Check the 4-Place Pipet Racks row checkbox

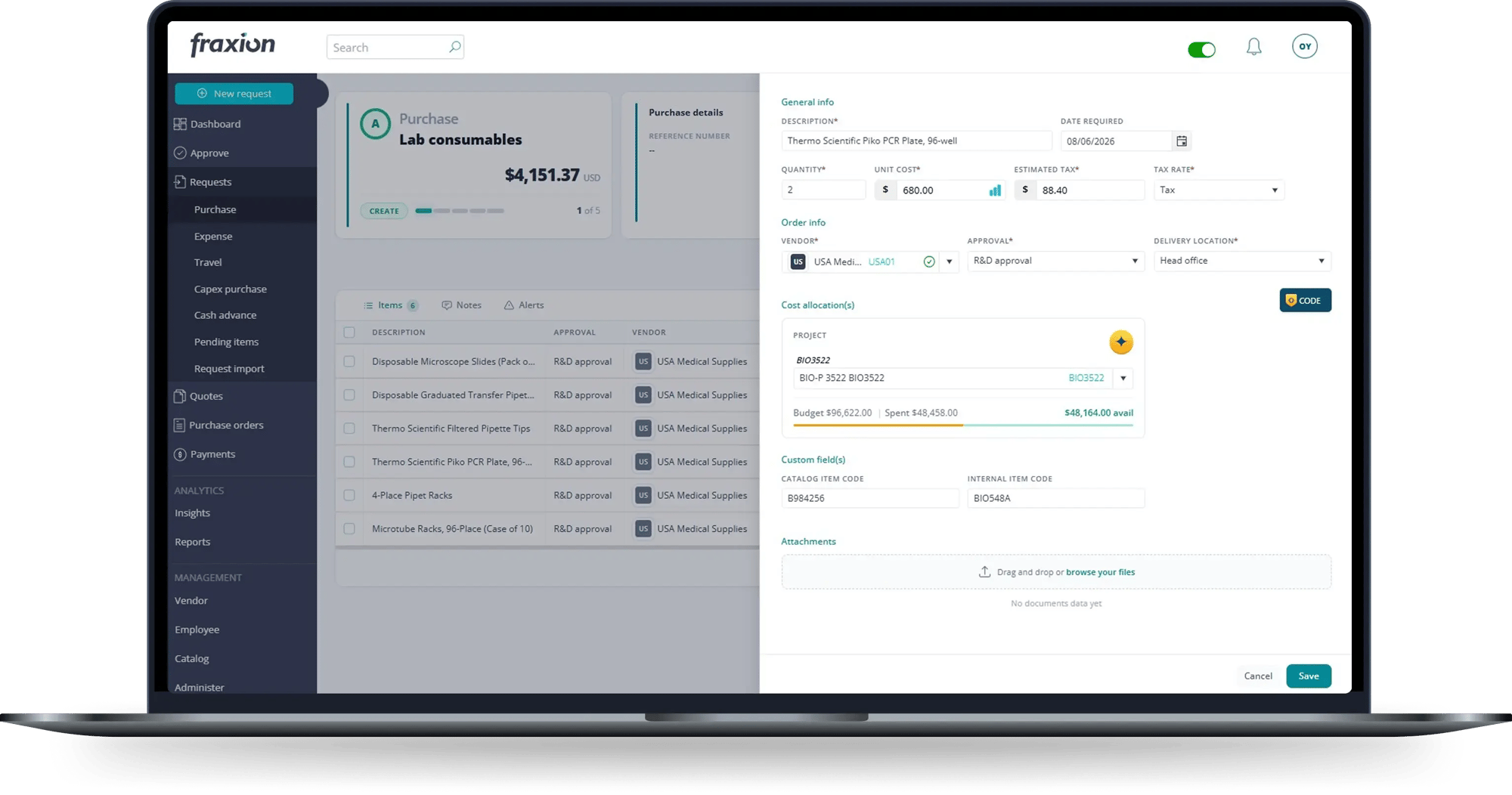(x=349, y=496)
